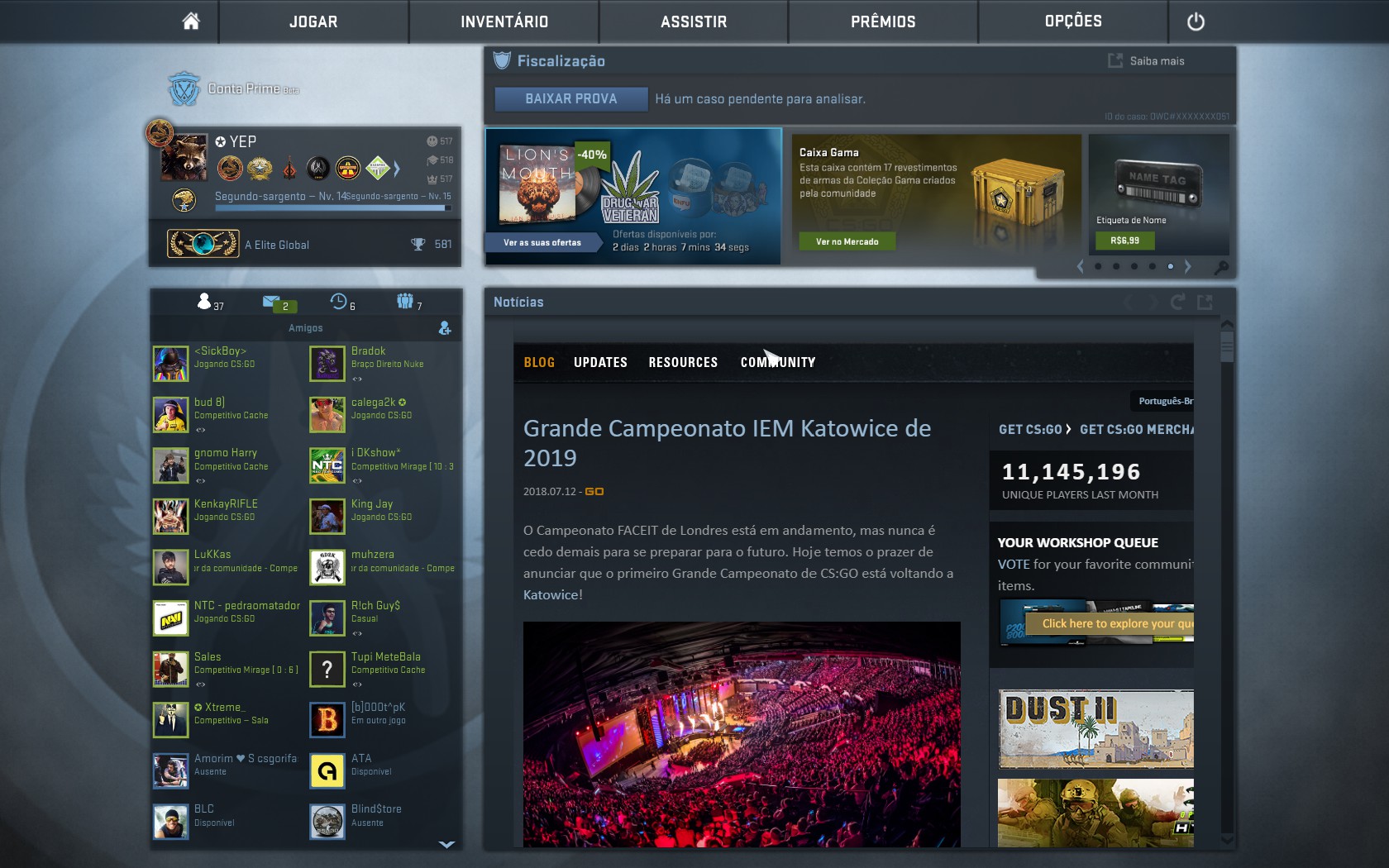Click the Lion's Mouth offer image
Viewport: 1389px width, 868px height.
pos(537,183)
